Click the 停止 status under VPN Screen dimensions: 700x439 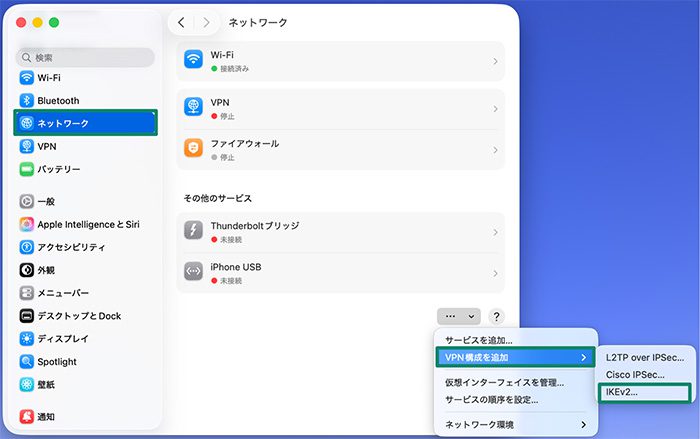pyautogui.click(x=227, y=116)
